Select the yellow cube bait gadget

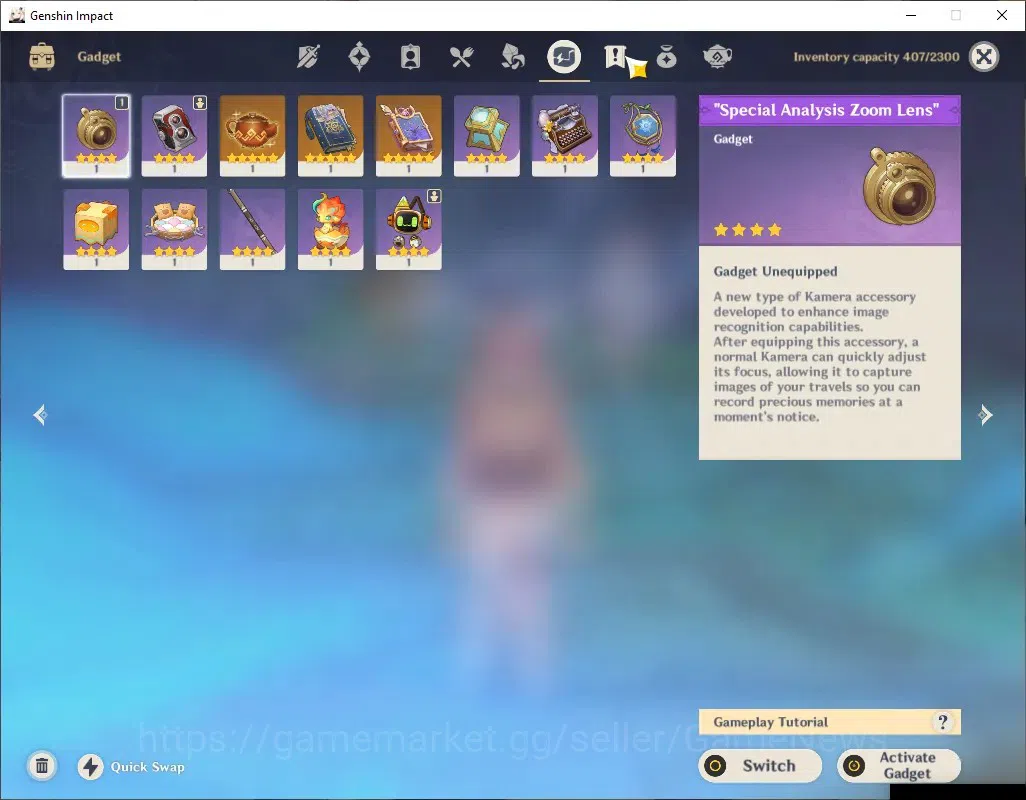(96, 229)
